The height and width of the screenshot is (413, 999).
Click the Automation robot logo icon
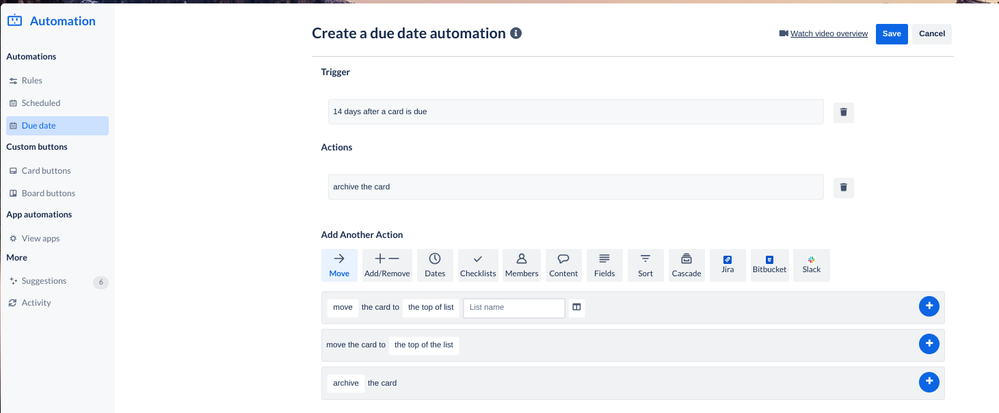click(15, 20)
